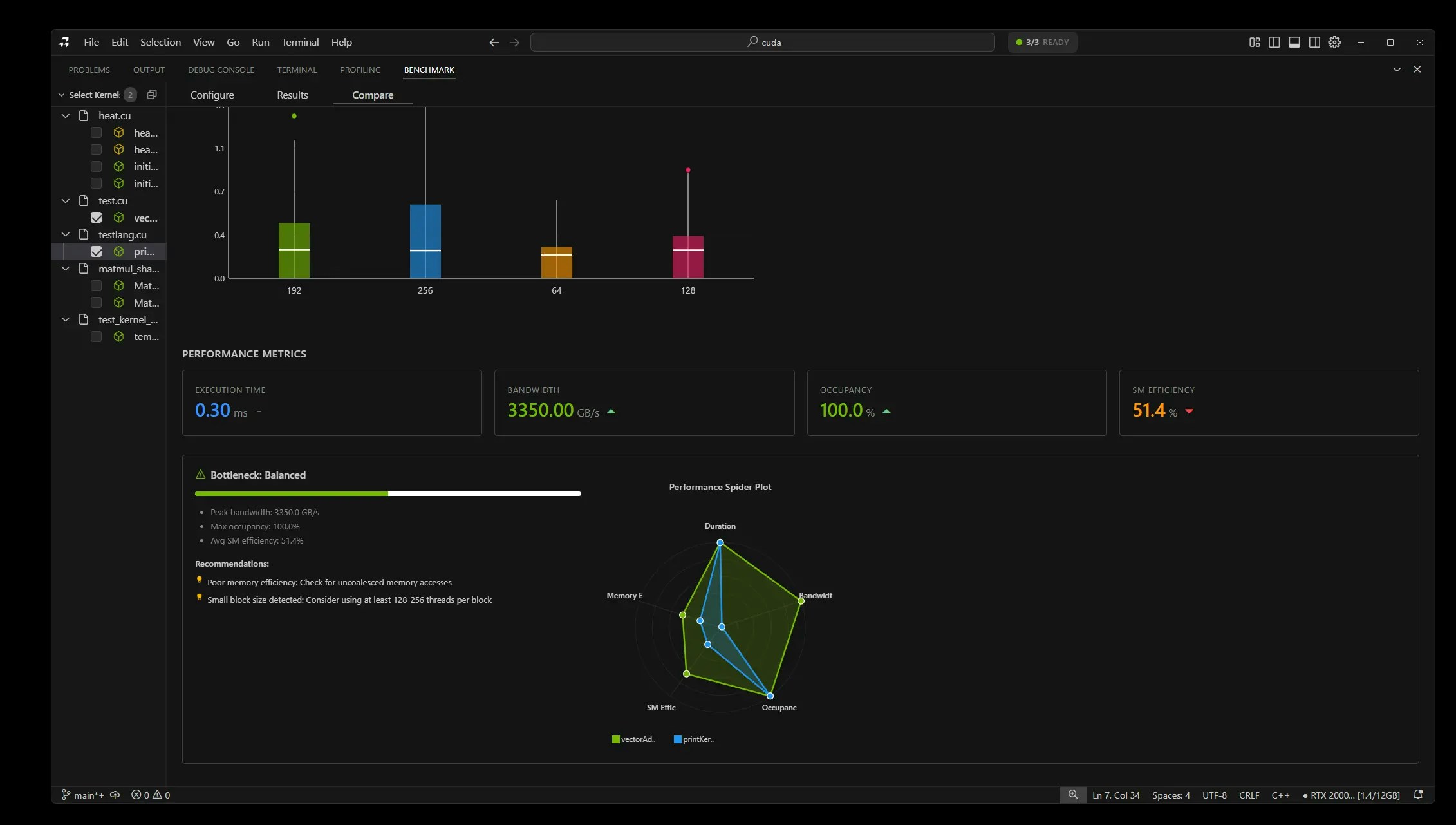Click the collapse-all icon beside Select Kernel
Image resolution: width=1456 pixels, height=825 pixels.
click(152, 95)
